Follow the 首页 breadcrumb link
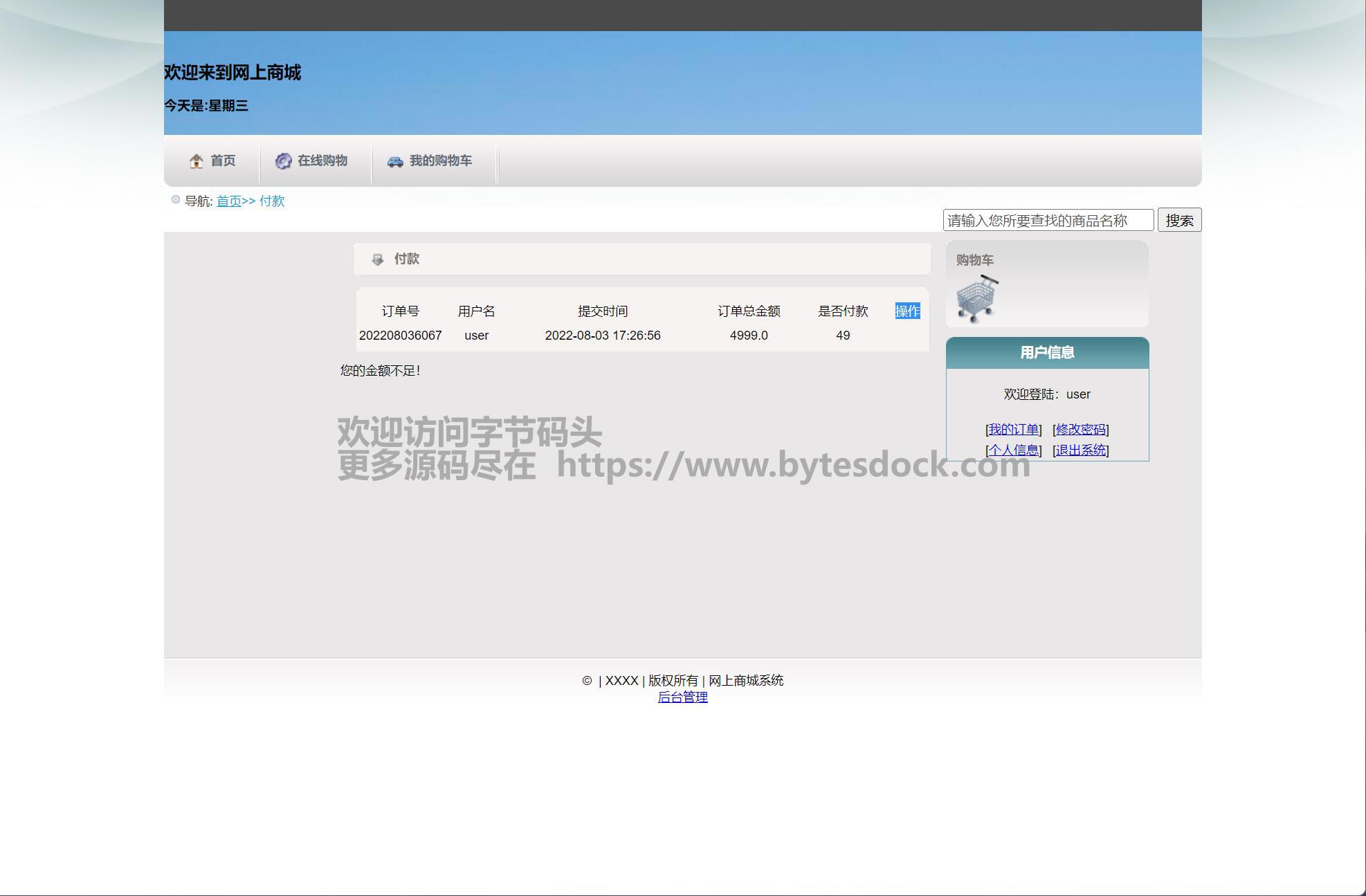The width and height of the screenshot is (1366, 896). (228, 201)
